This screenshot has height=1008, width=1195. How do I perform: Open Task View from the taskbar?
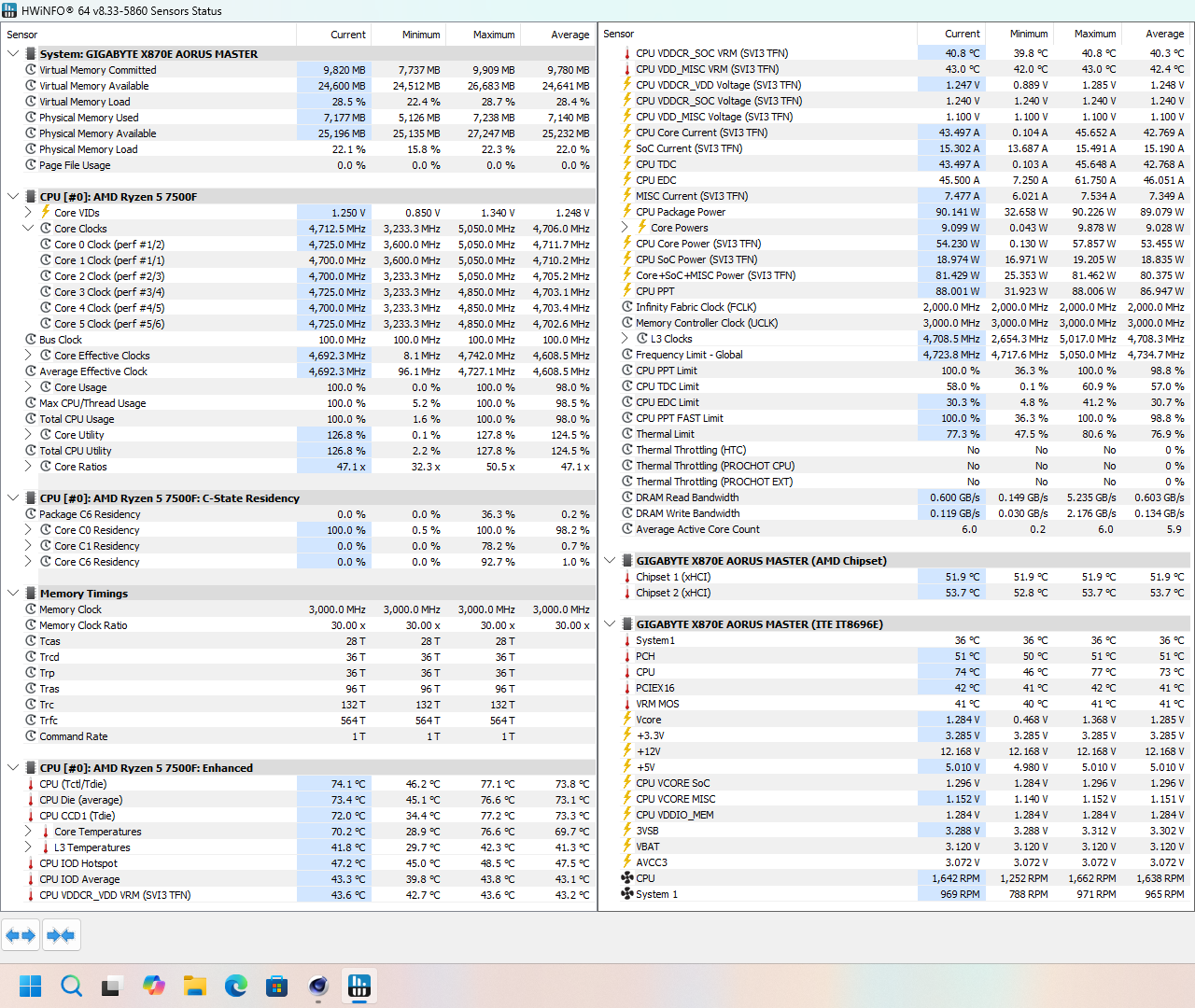(113, 986)
